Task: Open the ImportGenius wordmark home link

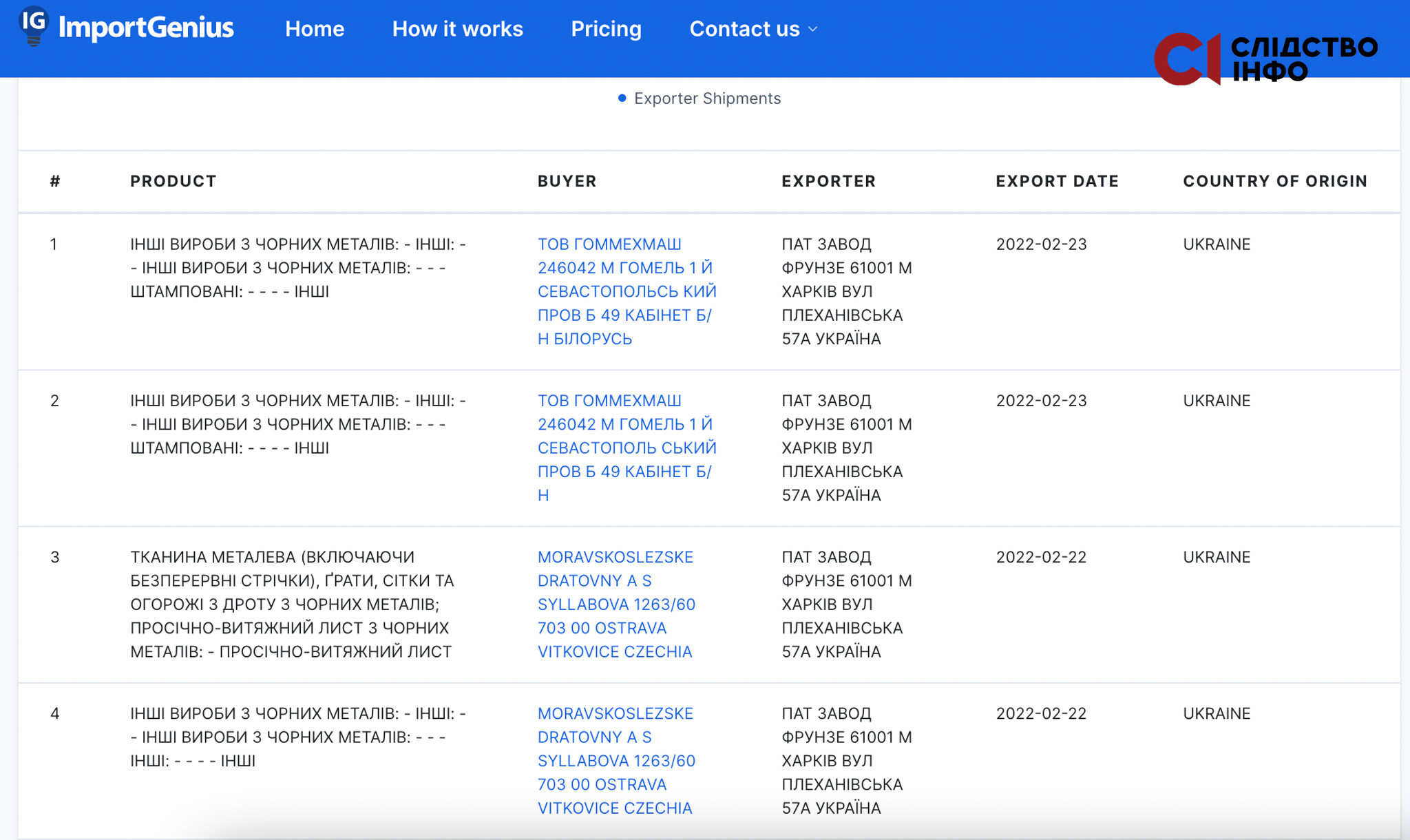Action: (146, 28)
